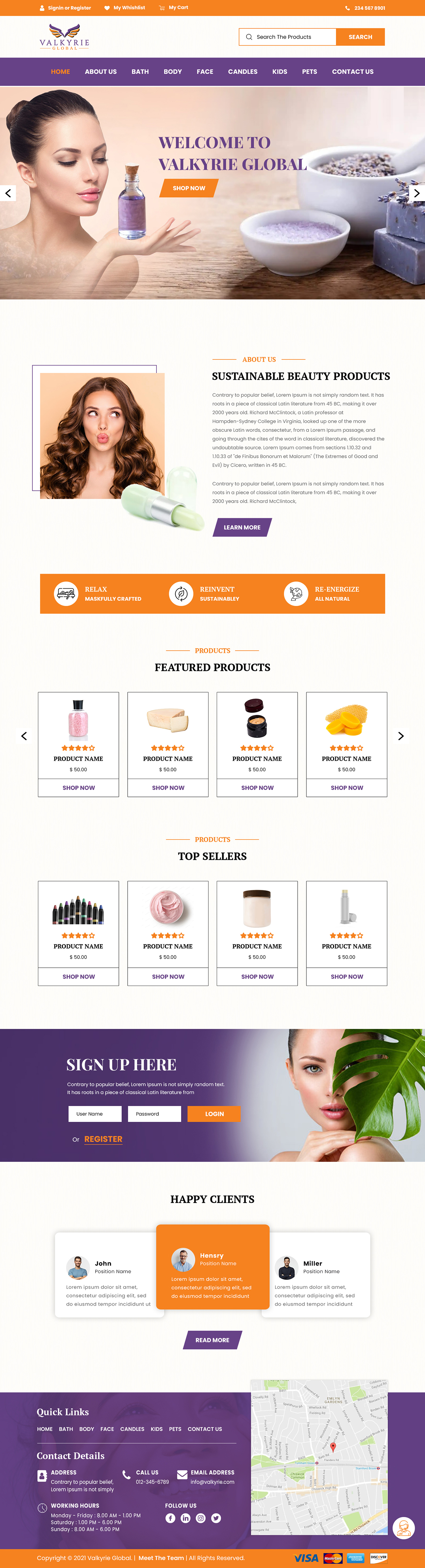The image size is (425, 1568).
Task: Click the user Signin or Register icon
Action: pyautogui.click(x=42, y=8)
